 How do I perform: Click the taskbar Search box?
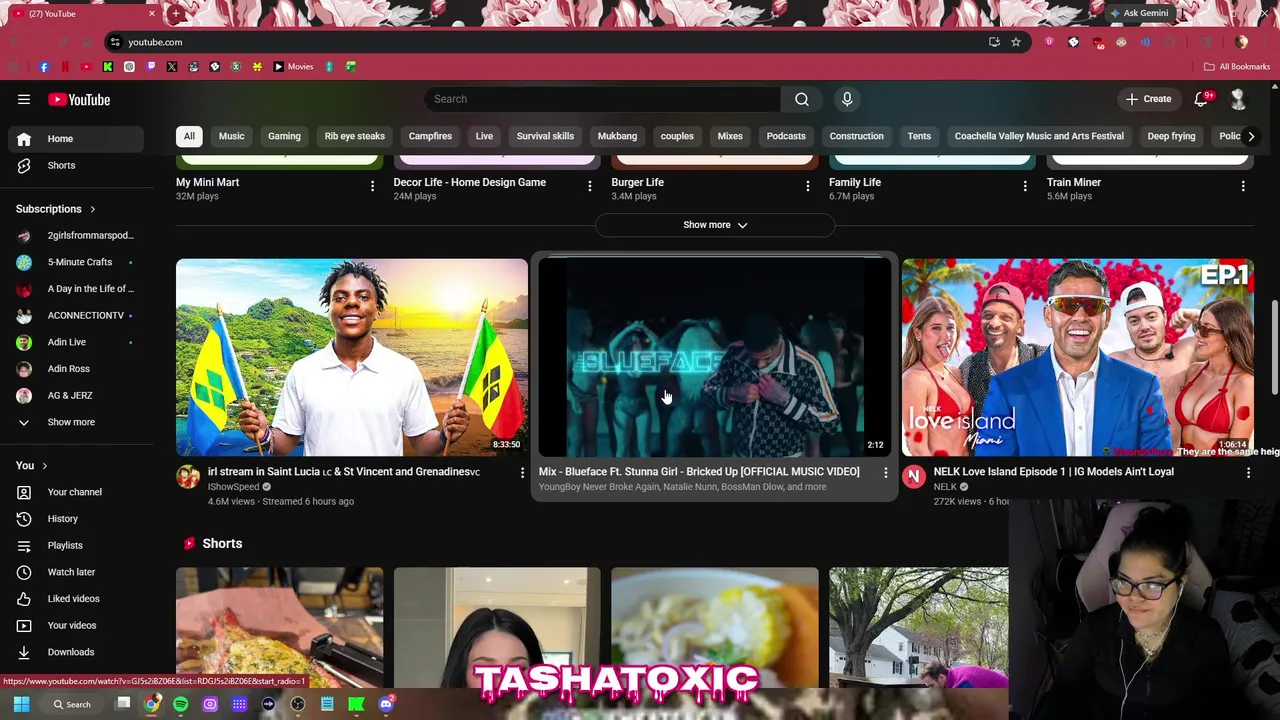pos(73,704)
